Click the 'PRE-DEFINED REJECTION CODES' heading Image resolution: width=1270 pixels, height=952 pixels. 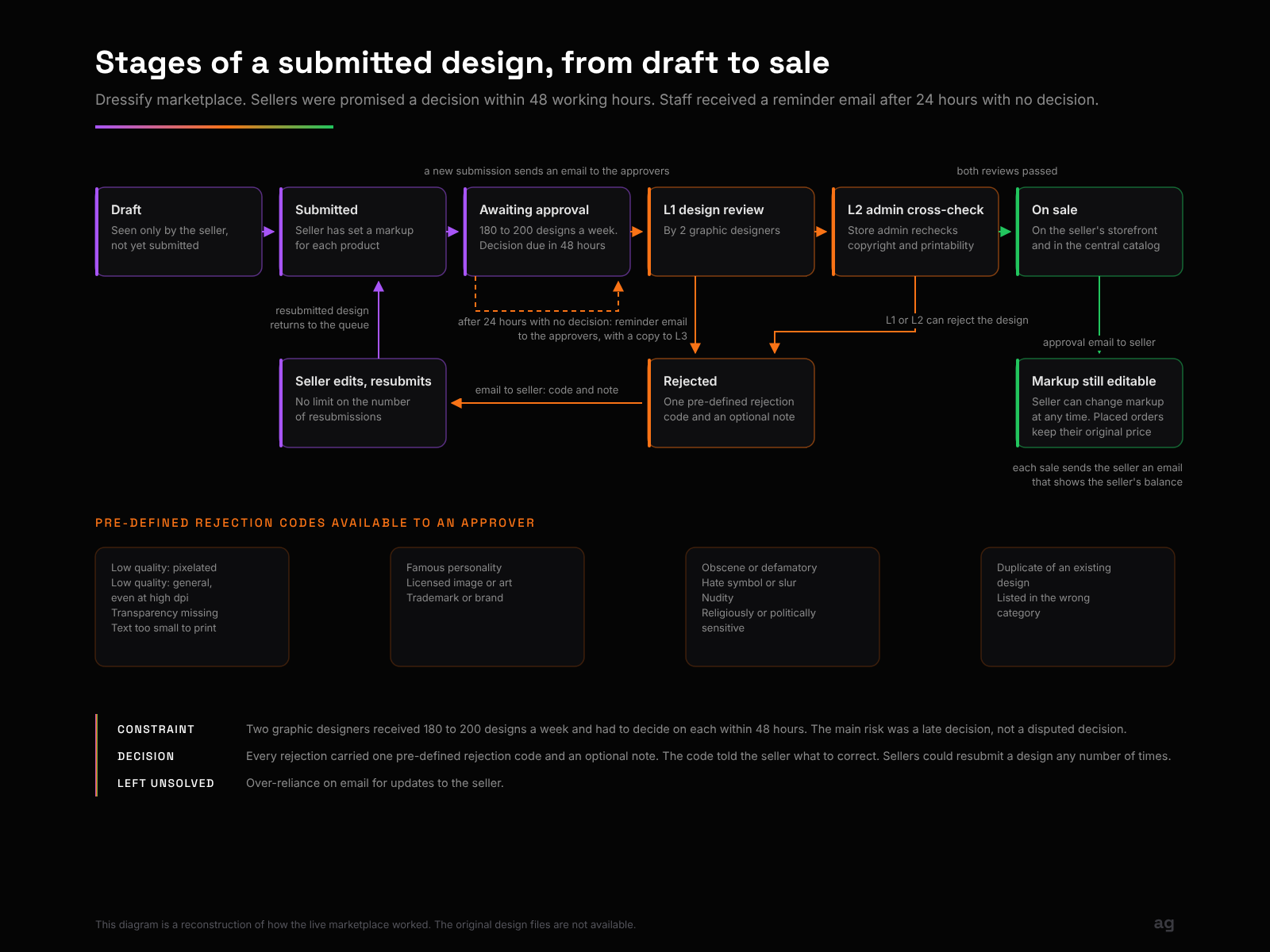tap(315, 523)
